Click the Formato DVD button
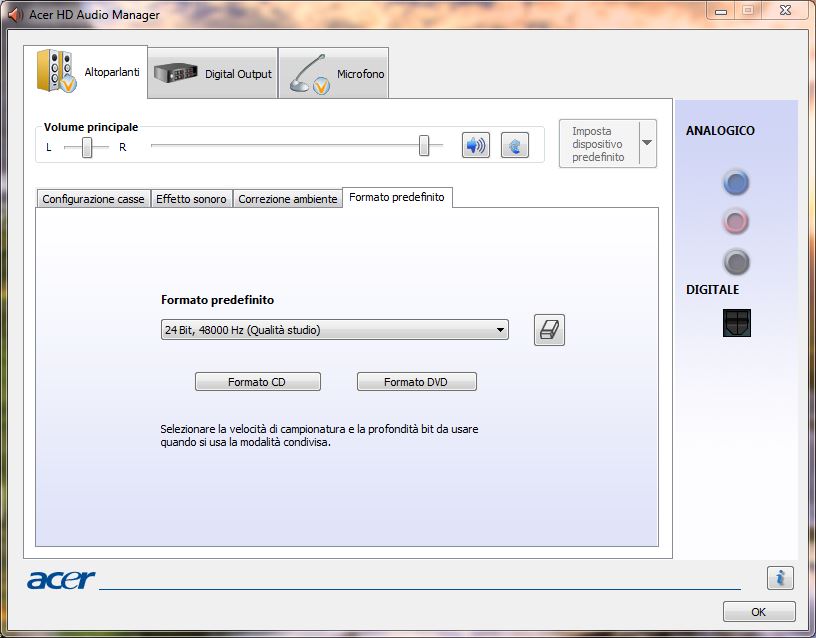Viewport: 816px width, 638px height. [x=416, y=382]
